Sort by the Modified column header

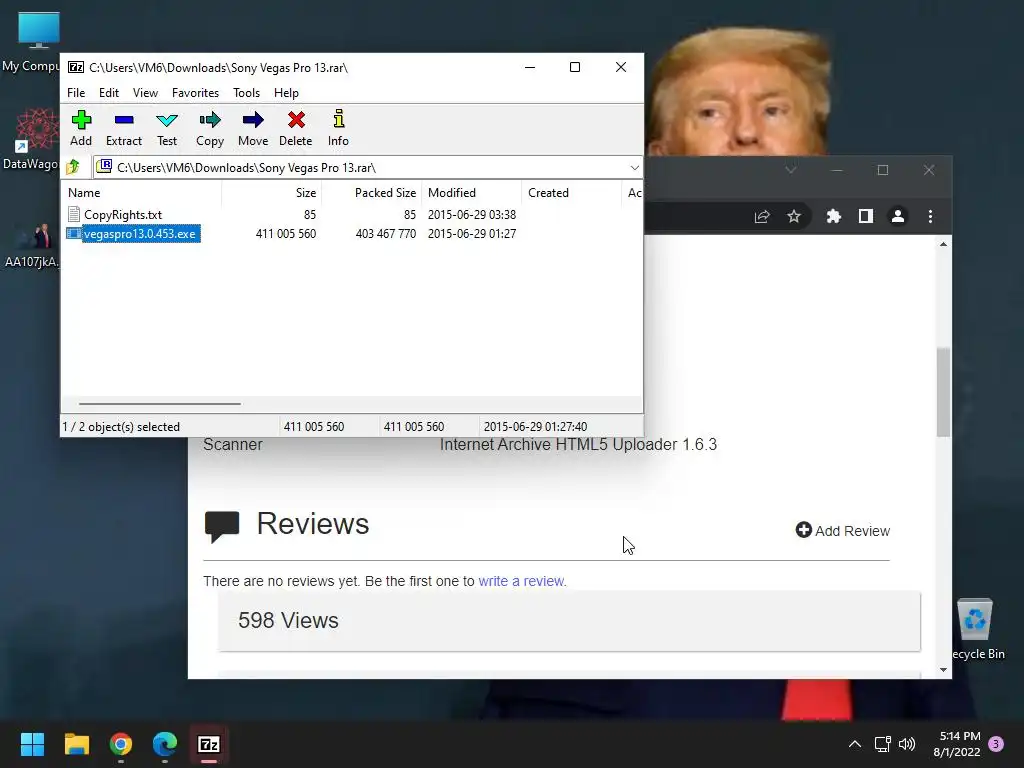click(472, 193)
